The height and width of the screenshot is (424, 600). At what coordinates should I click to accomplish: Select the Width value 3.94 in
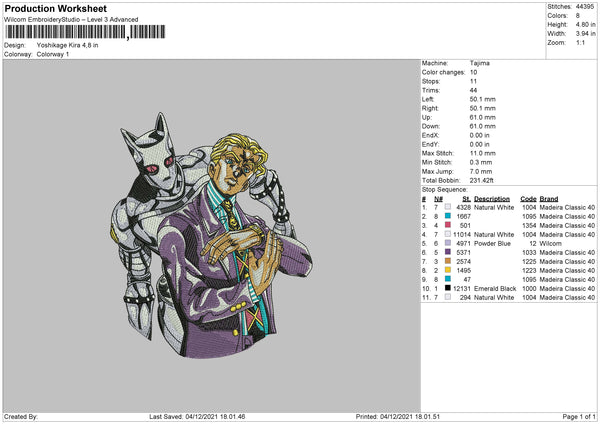click(x=585, y=34)
